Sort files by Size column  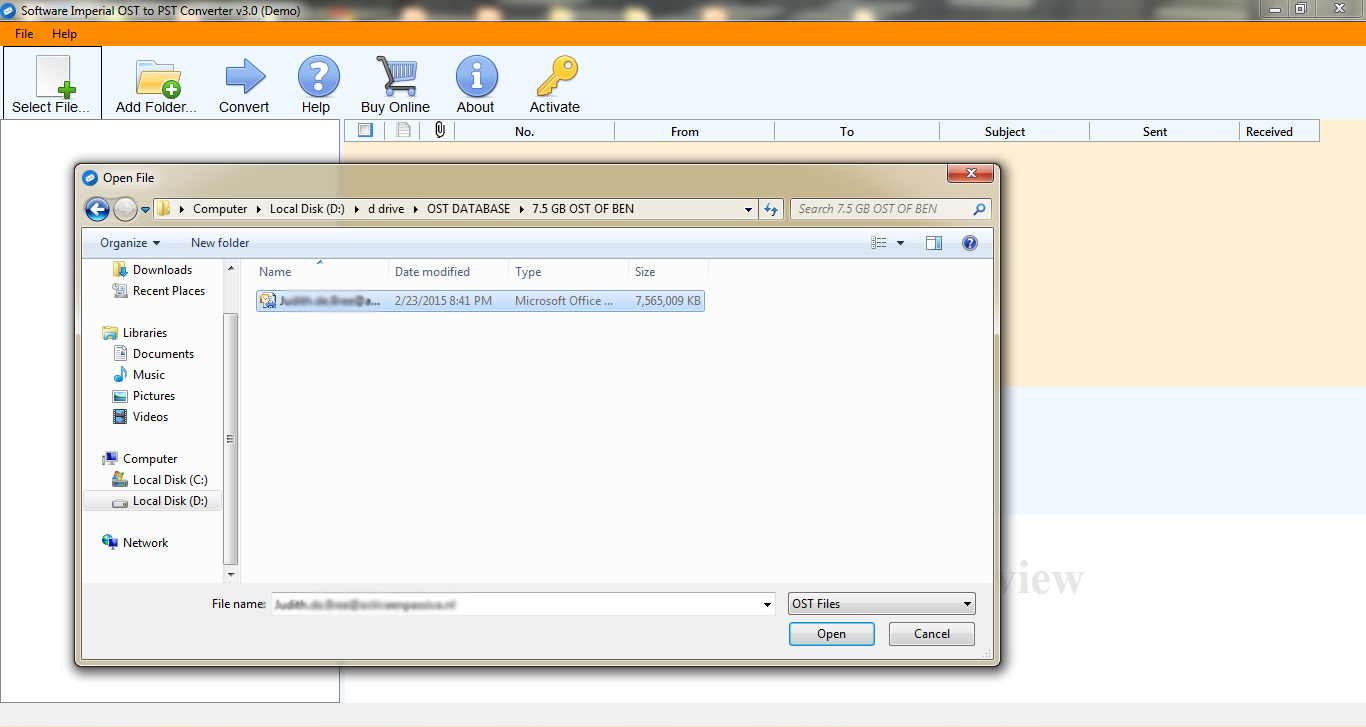[x=668, y=271]
